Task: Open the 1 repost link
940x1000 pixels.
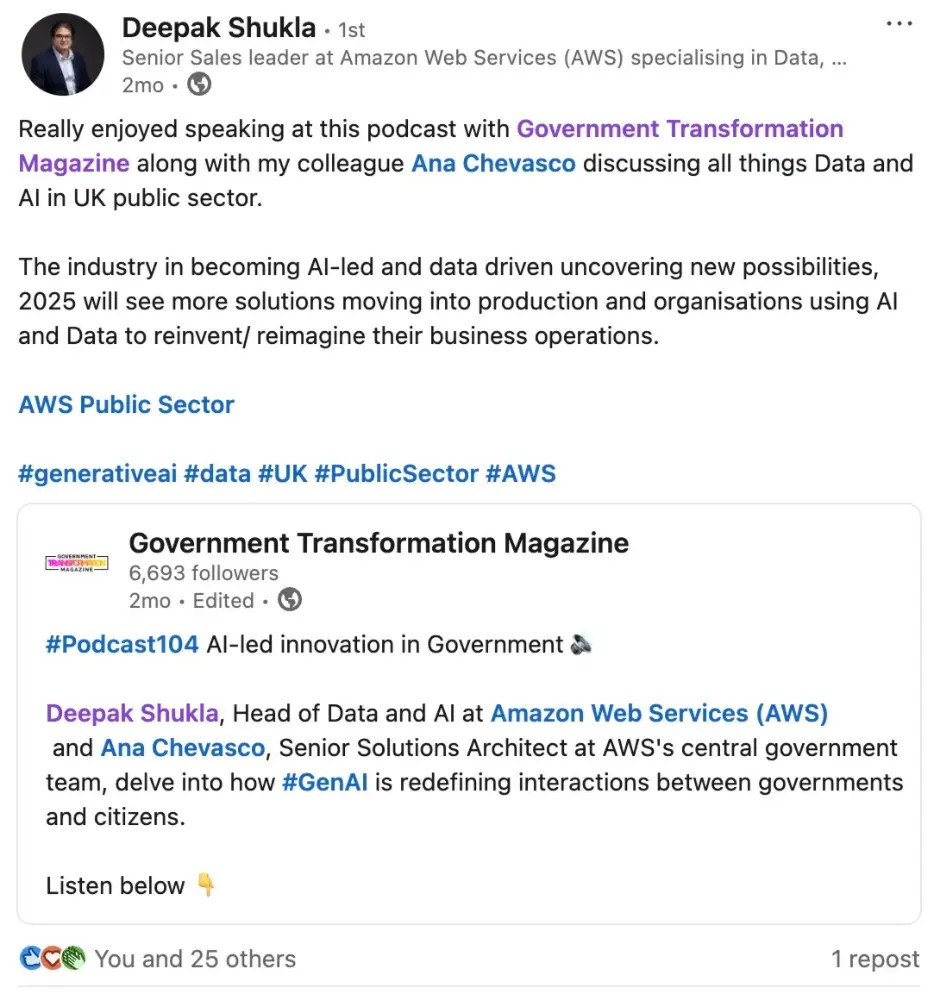Action: [x=875, y=959]
